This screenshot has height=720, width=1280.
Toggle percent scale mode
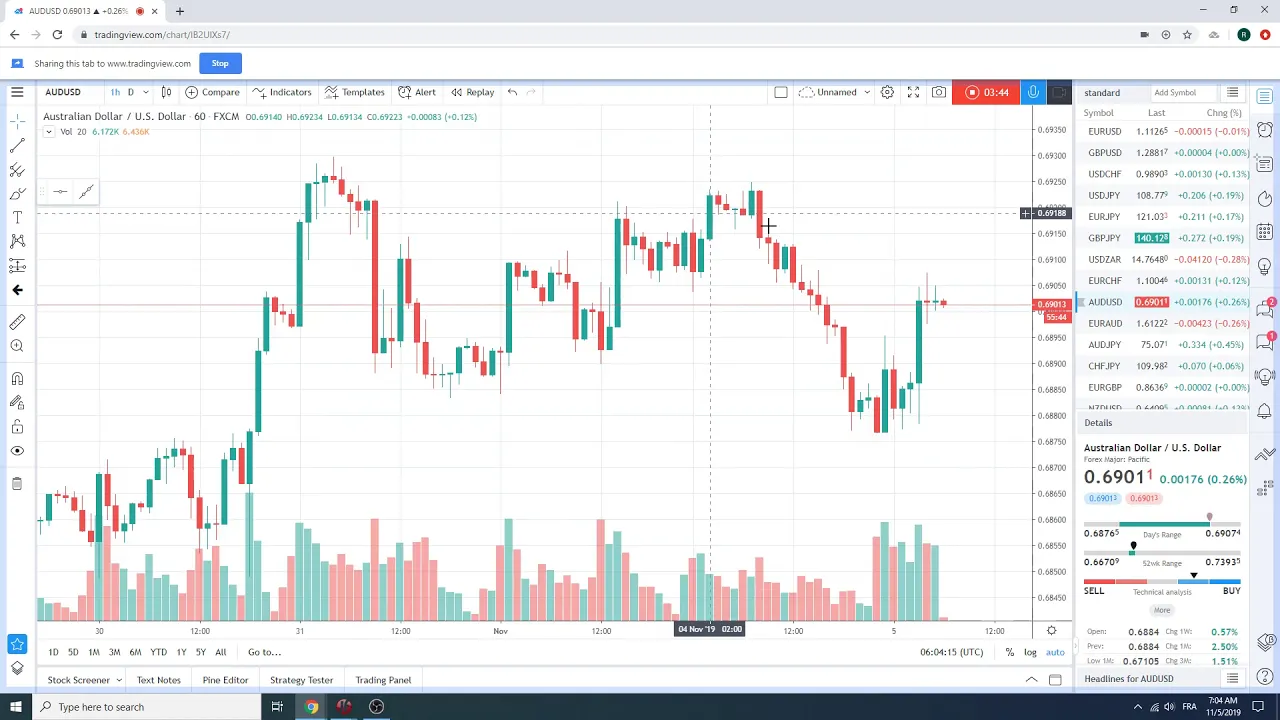1010,652
